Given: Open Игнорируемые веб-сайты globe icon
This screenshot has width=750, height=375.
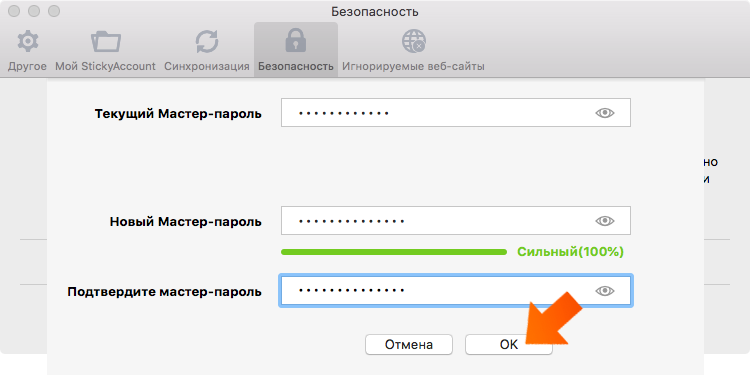Looking at the screenshot, I should click(x=413, y=42).
